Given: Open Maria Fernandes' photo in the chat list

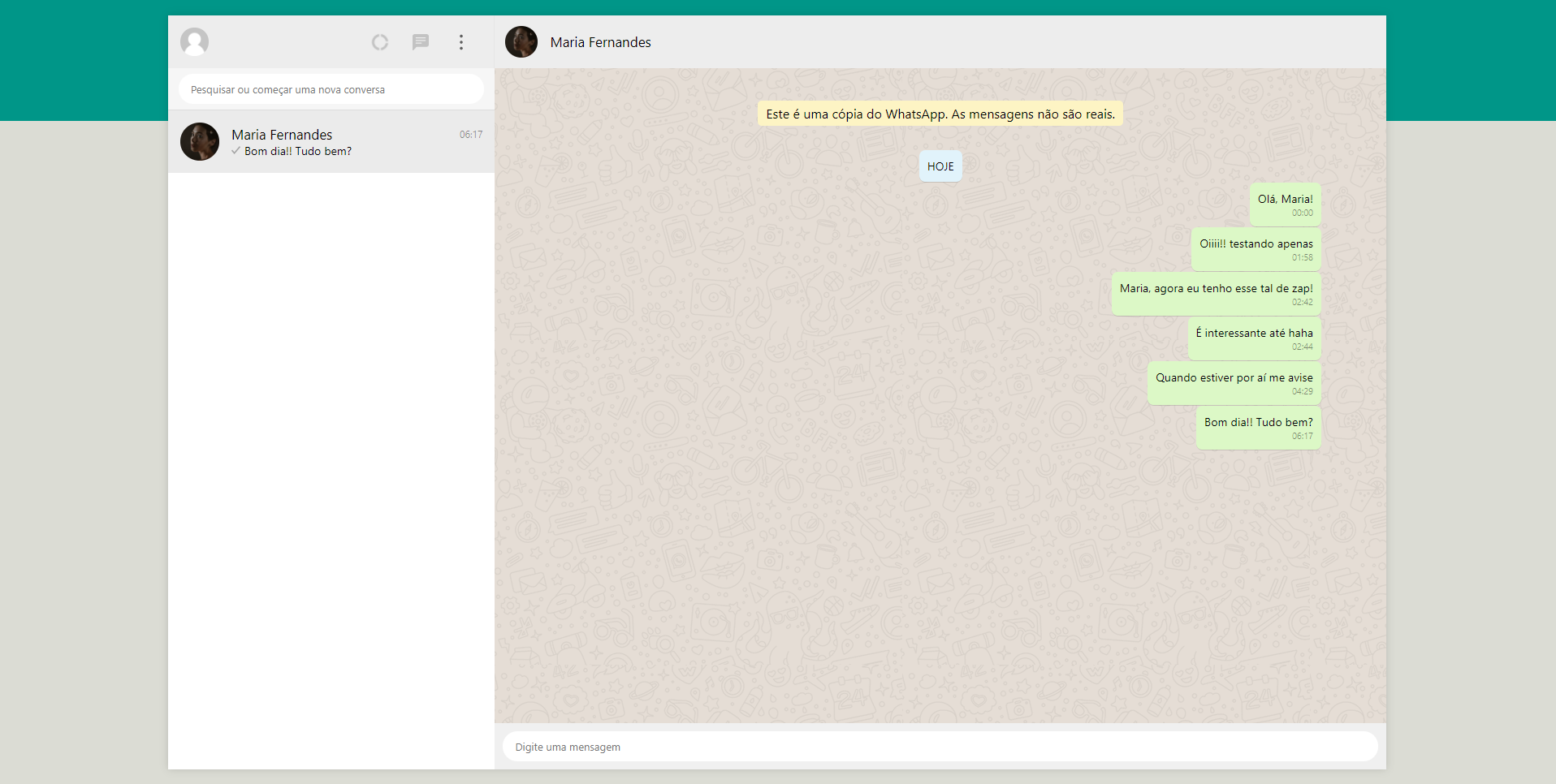Looking at the screenshot, I should tap(199, 141).
